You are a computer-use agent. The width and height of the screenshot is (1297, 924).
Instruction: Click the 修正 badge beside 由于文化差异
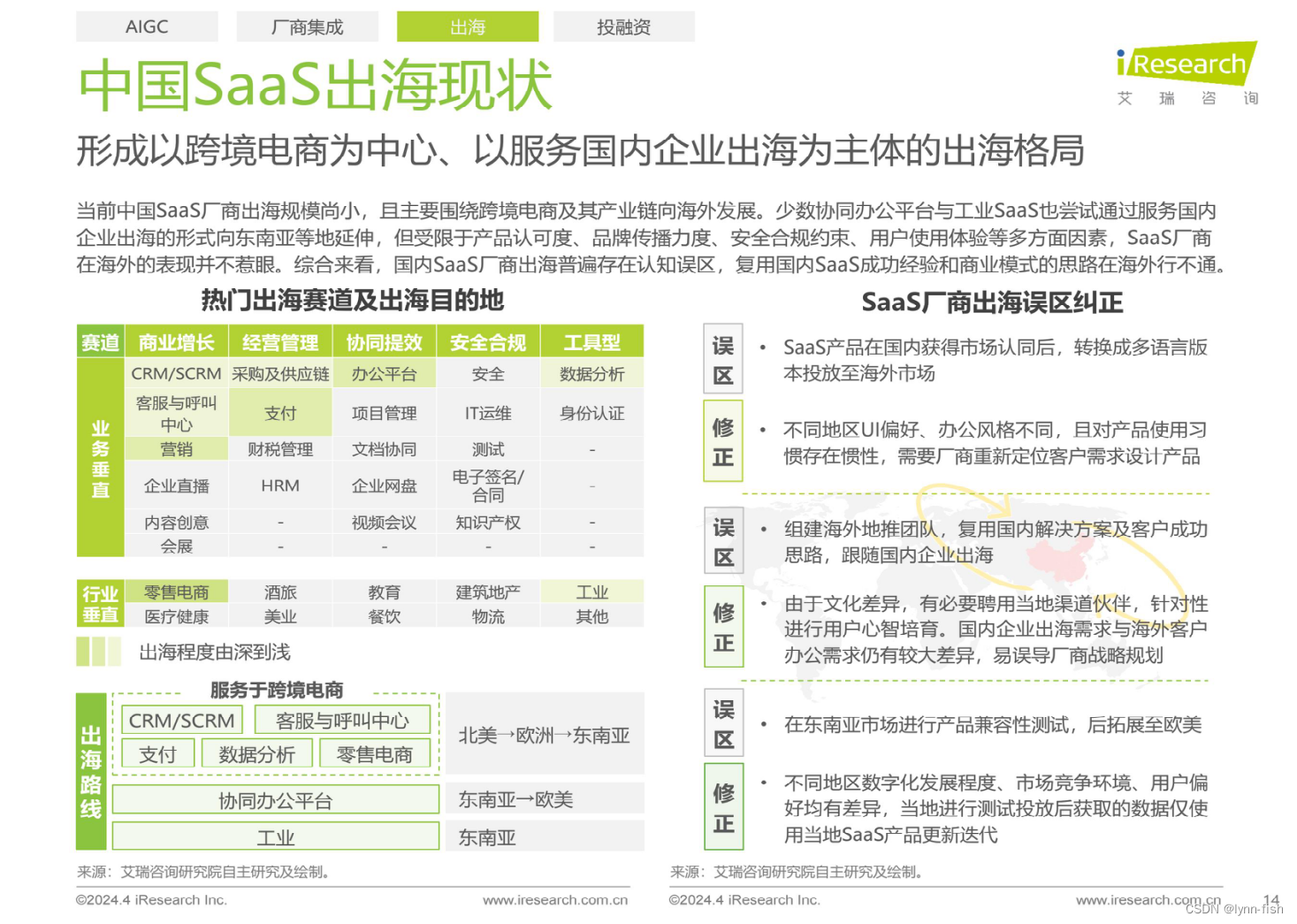pyautogui.click(x=723, y=627)
